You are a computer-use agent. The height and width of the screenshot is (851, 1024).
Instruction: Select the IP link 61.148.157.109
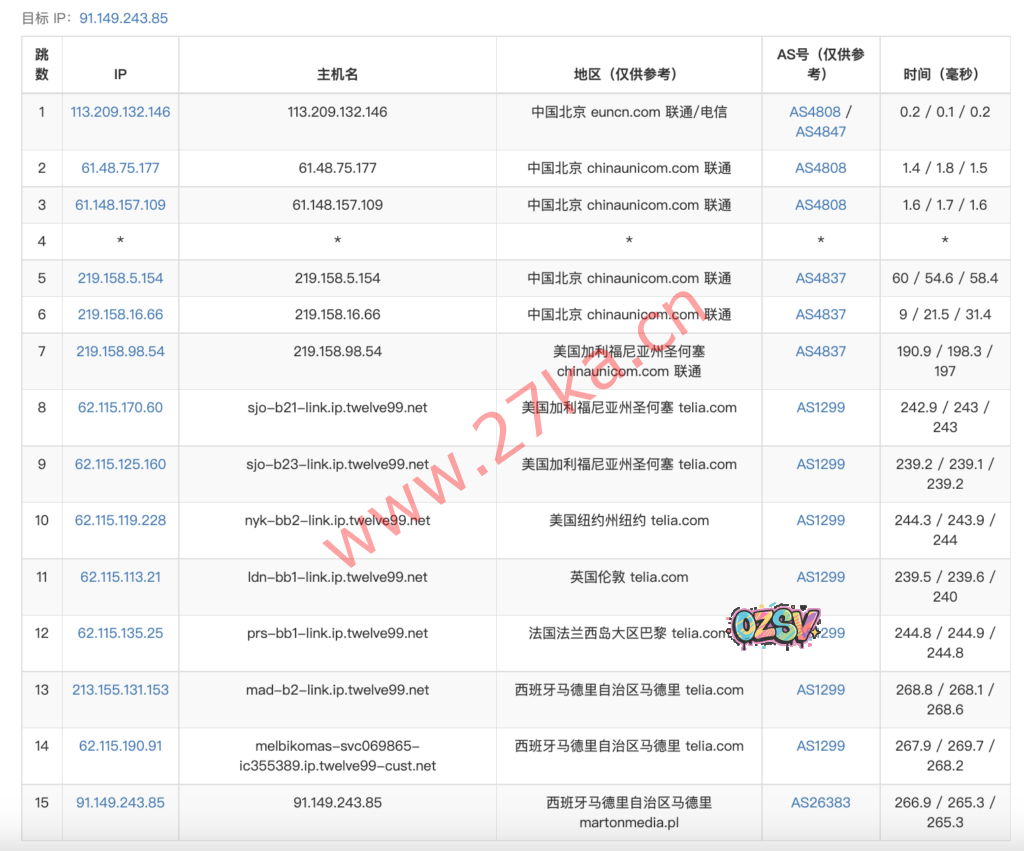(120, 205)
